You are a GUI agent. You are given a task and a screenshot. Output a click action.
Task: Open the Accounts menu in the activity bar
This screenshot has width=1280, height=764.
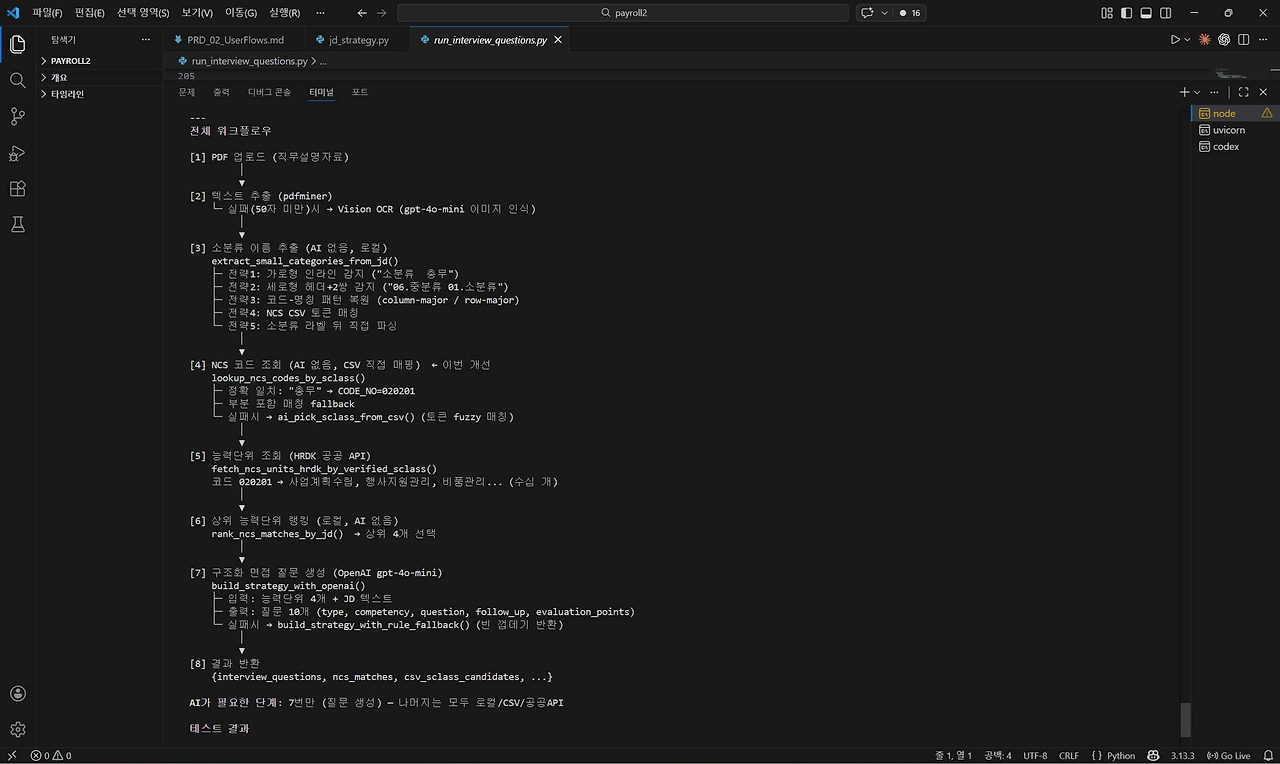pos(17,693)
